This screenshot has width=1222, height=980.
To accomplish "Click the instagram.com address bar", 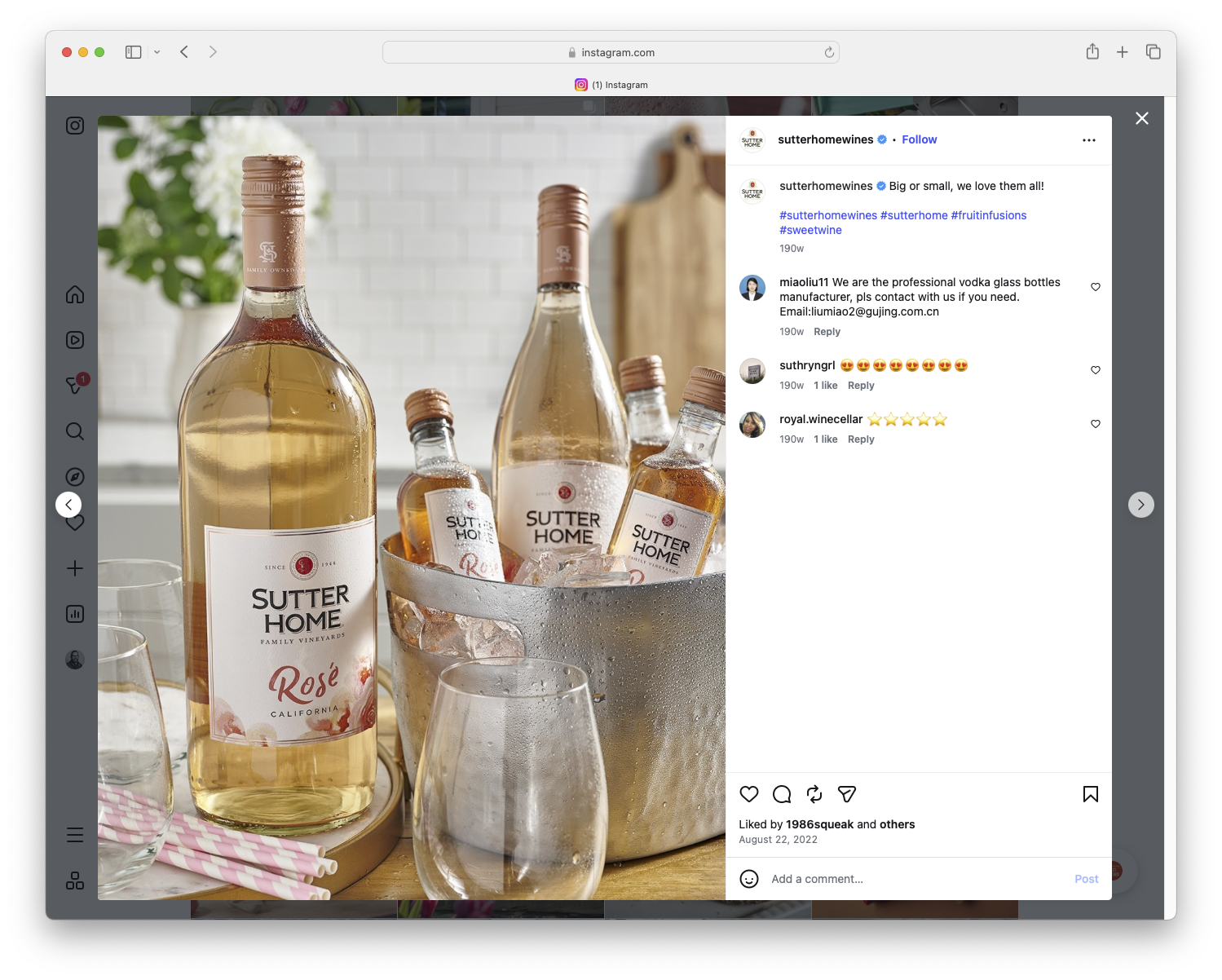I will point(611,52).
